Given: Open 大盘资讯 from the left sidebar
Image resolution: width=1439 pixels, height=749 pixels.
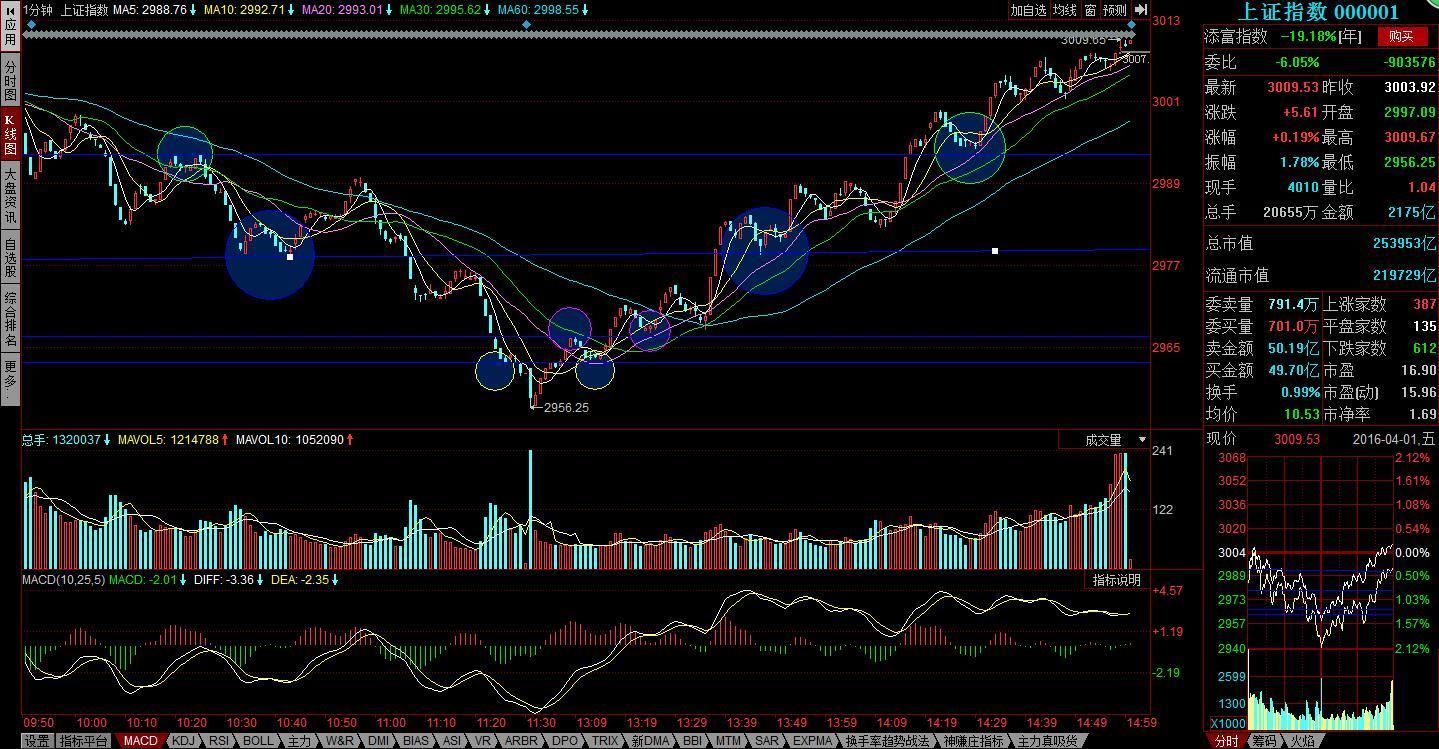Looking at the screenshot, I should click(x=10, y=195).
